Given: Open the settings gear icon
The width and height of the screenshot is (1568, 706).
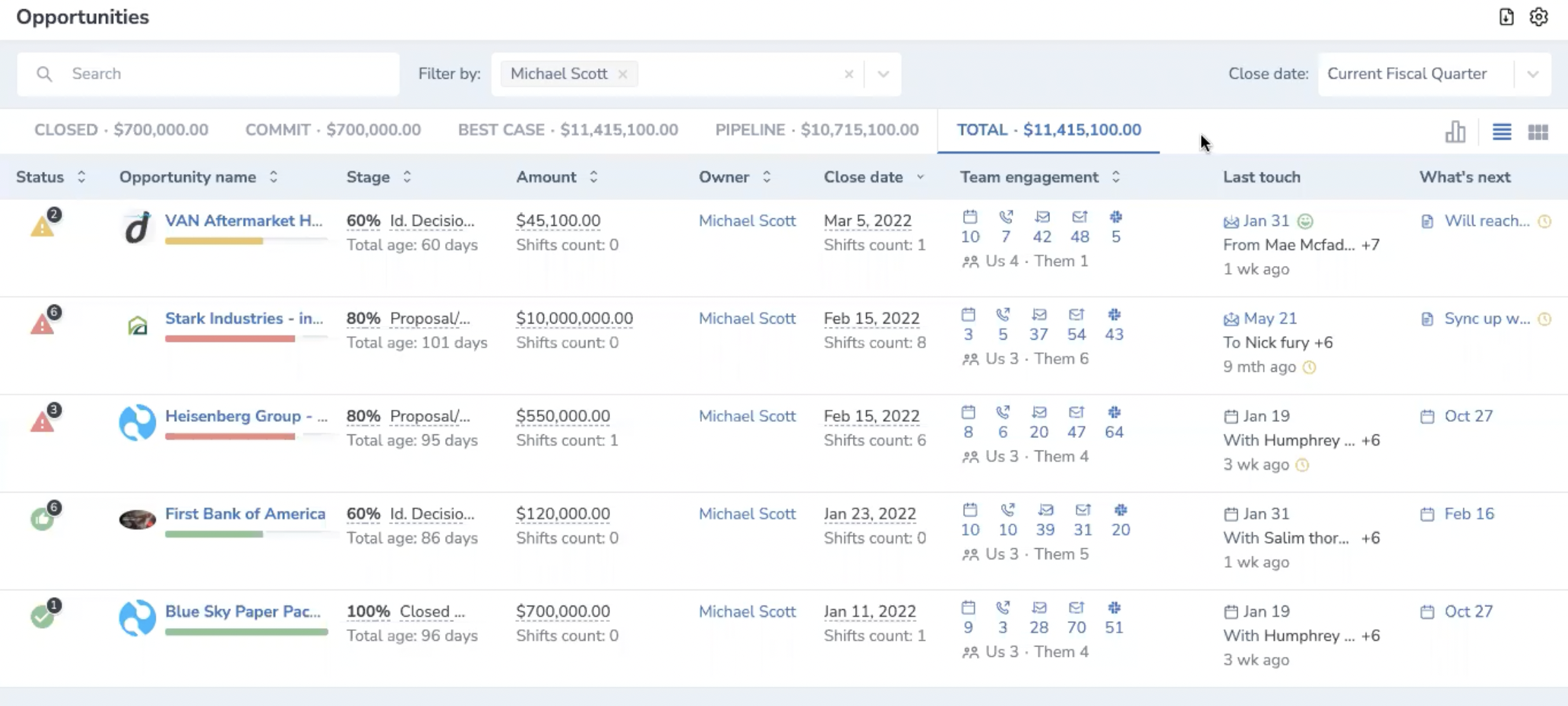Looking at the screenshot, I should 1539,17.
